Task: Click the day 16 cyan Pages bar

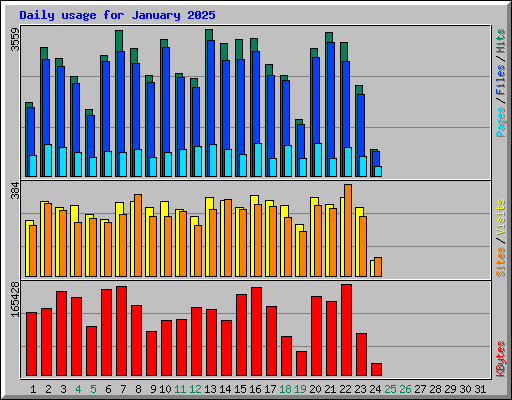Action: point(258,160)
